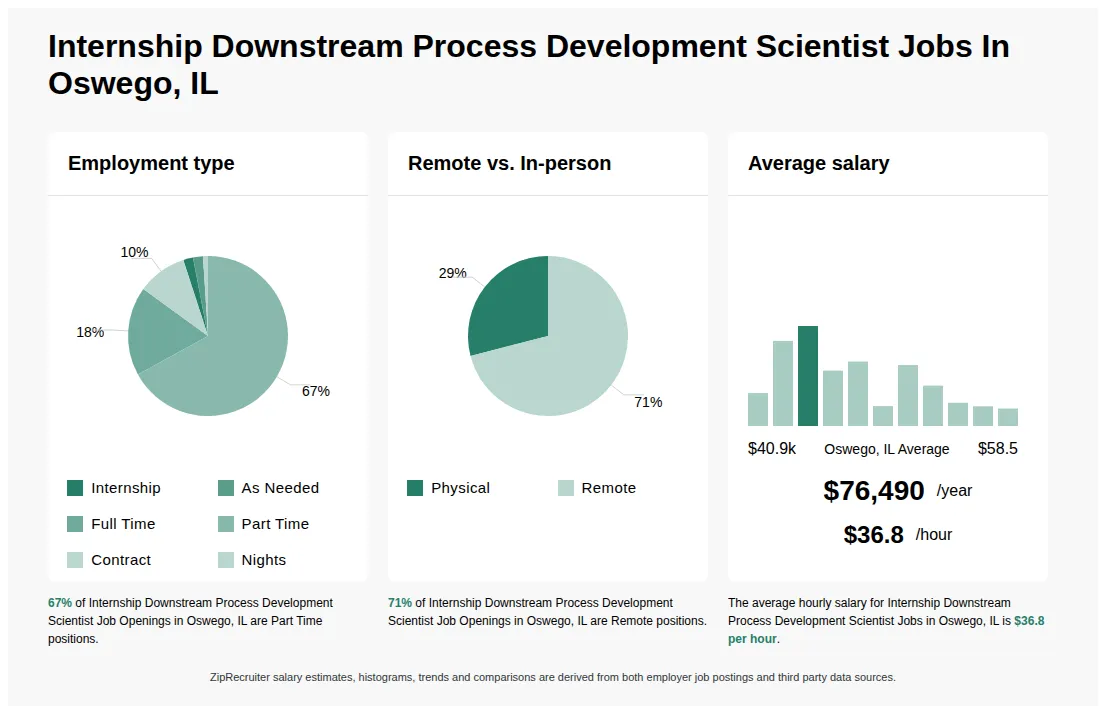Click the 'Remote' legend text

608,488
